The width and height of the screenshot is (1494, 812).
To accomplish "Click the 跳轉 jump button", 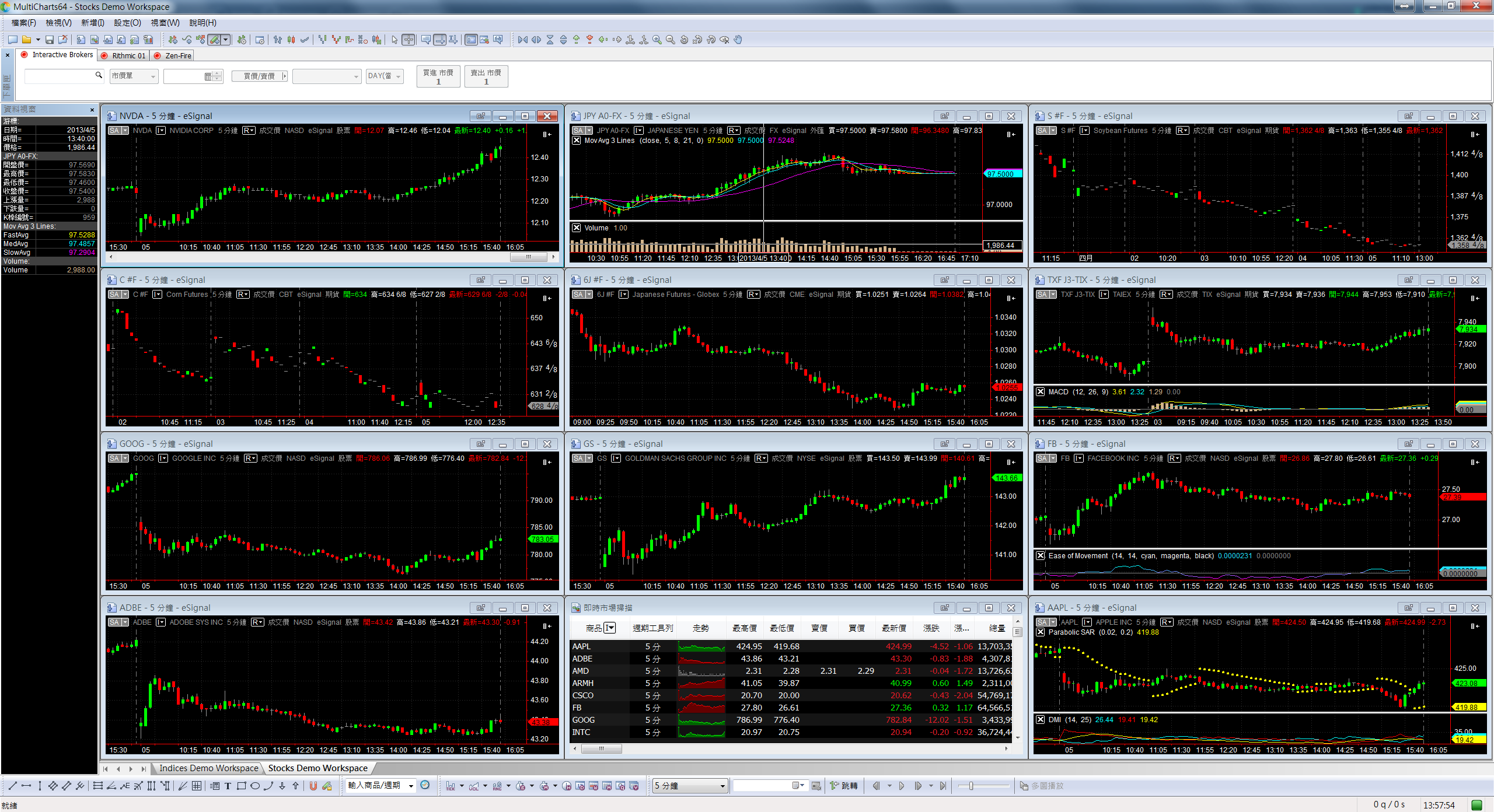I will 844,786.
